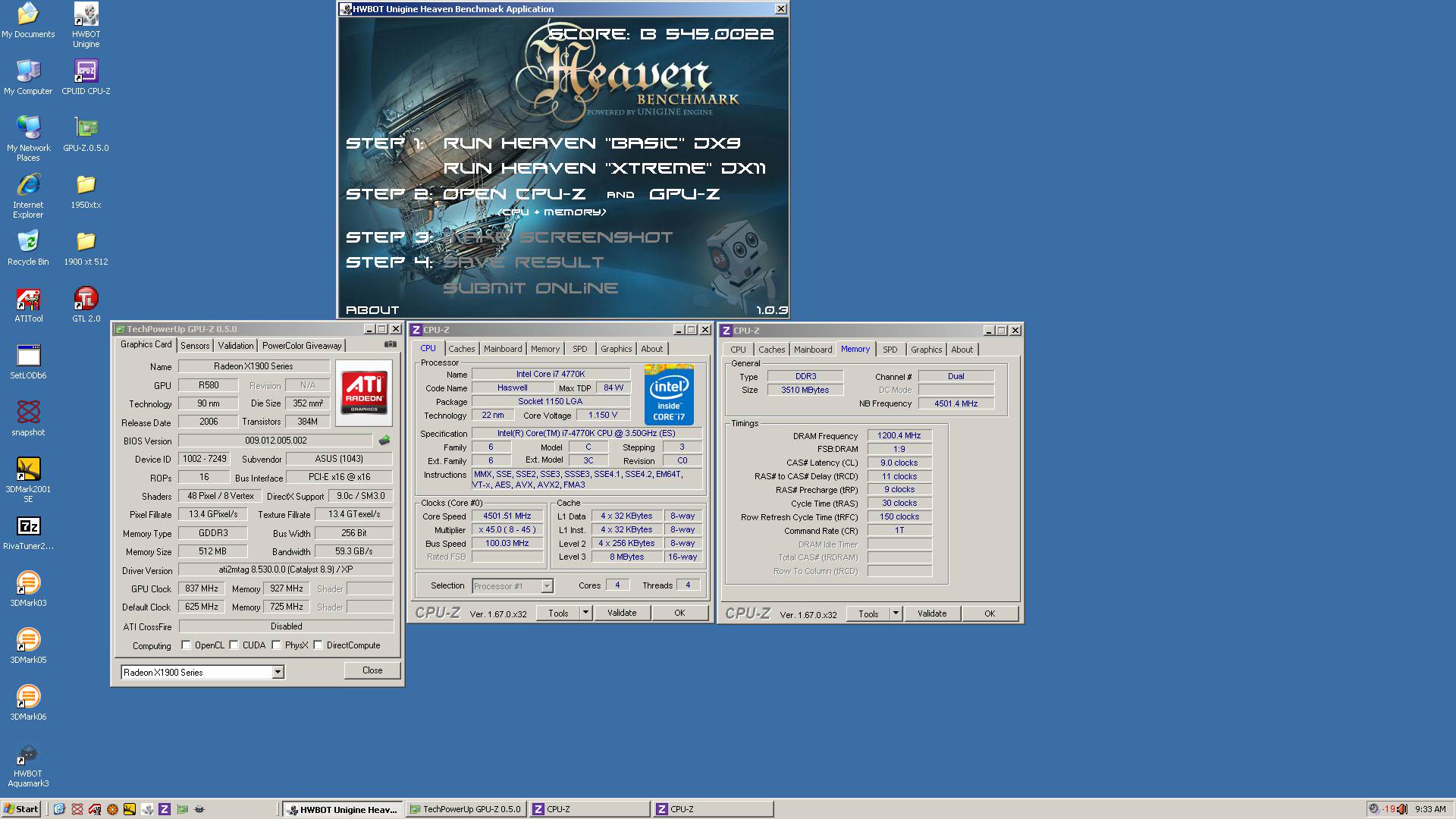Select the 3DMark03 desktop icon
This screenshot has height=819, width=1456.
pos(28,589)
